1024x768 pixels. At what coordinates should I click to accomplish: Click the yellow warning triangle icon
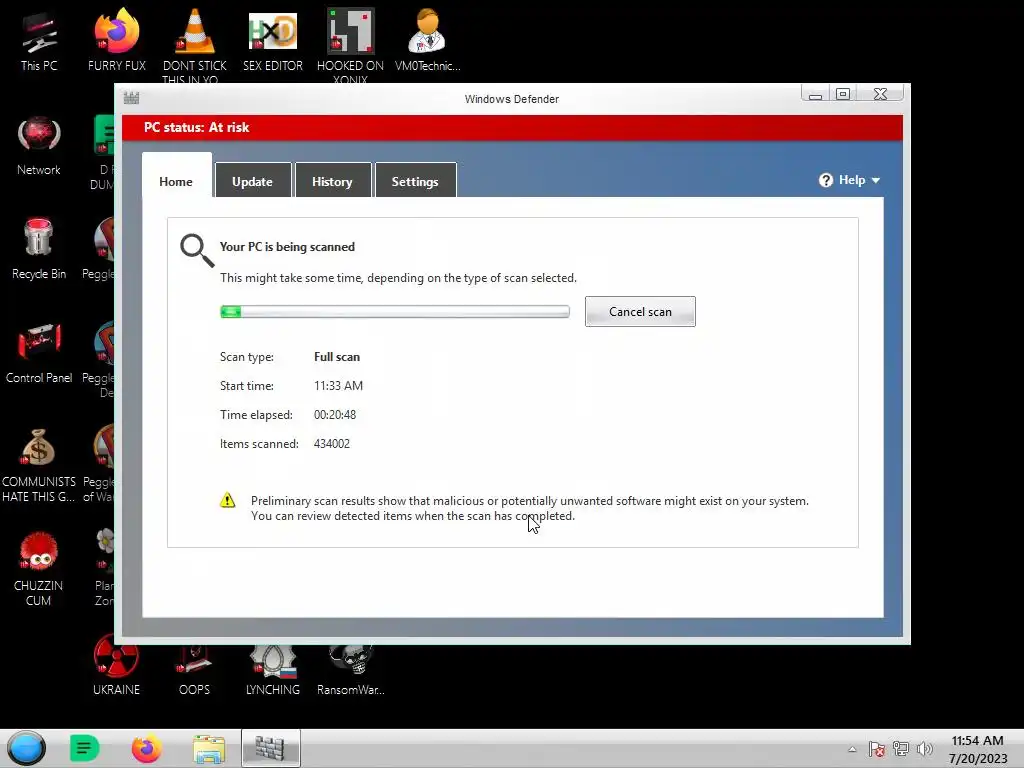click(x=227, y=500)
